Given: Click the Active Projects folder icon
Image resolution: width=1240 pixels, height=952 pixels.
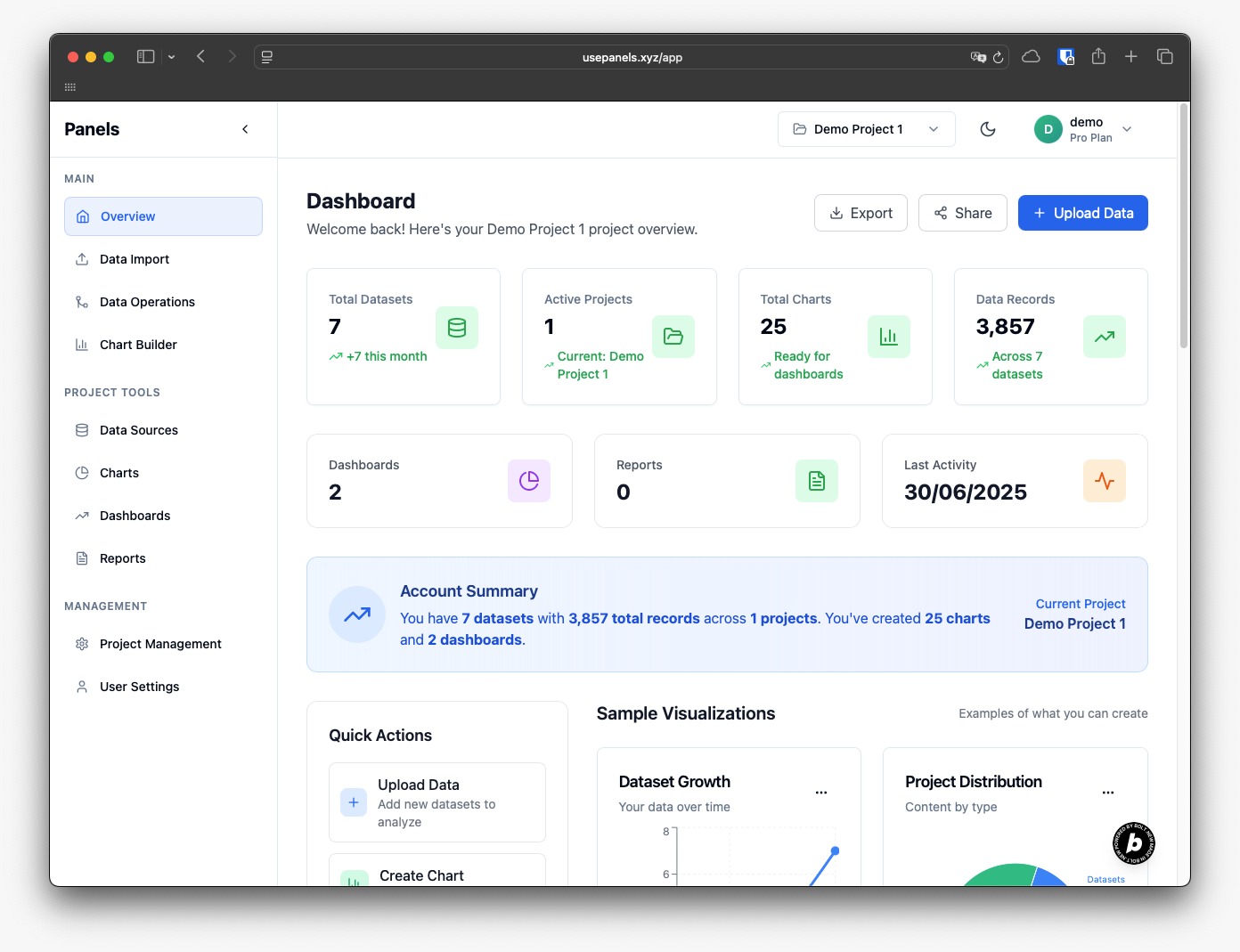Looking at the screenshot, I should [x=673, y=337].
